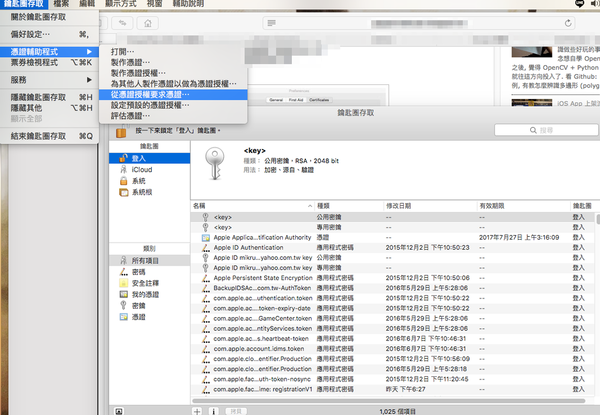Select the first <key> 公用密鑰 row
The height and width of the screenshot is (415, 600).
[393, 217]
